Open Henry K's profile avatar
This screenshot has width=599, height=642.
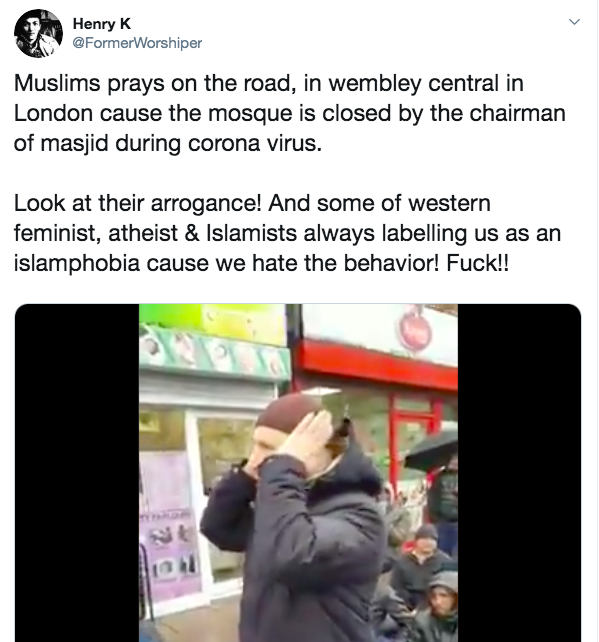38,33
